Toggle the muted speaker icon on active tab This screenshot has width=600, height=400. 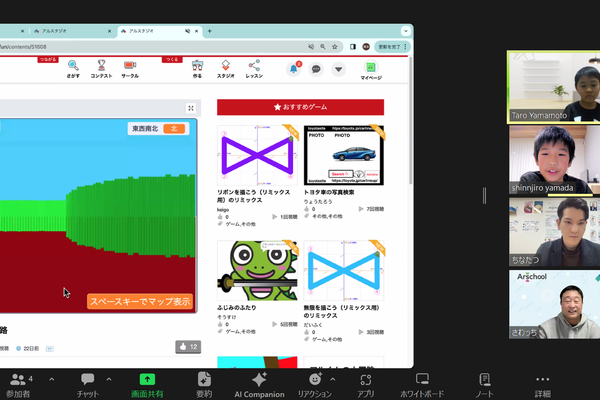[188, 31]
